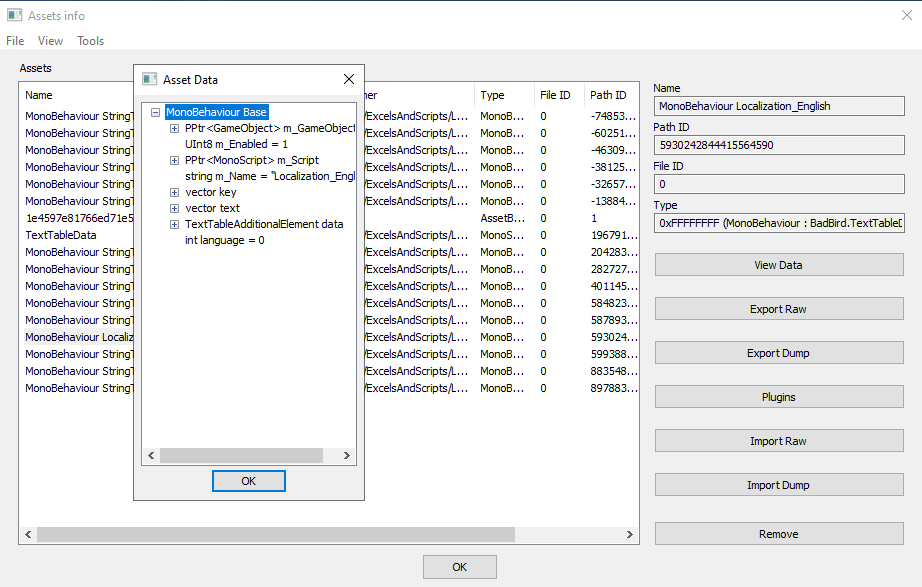Click the Export Dump button
Image resolution: width=922 pixels, height=587 pixels.
click(778, 352)
